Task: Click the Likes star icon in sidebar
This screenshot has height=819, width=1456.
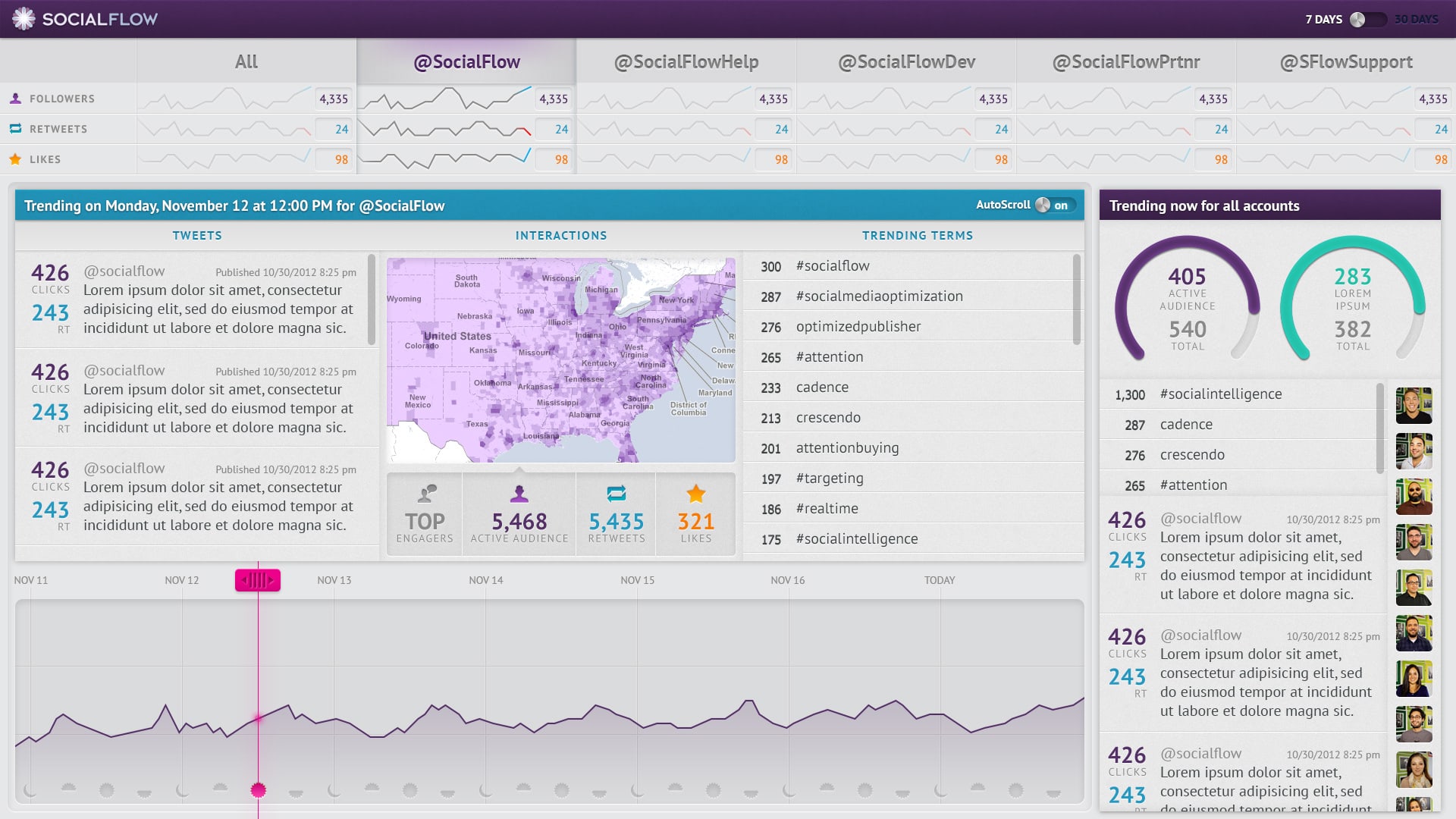Action: (15, 159)
